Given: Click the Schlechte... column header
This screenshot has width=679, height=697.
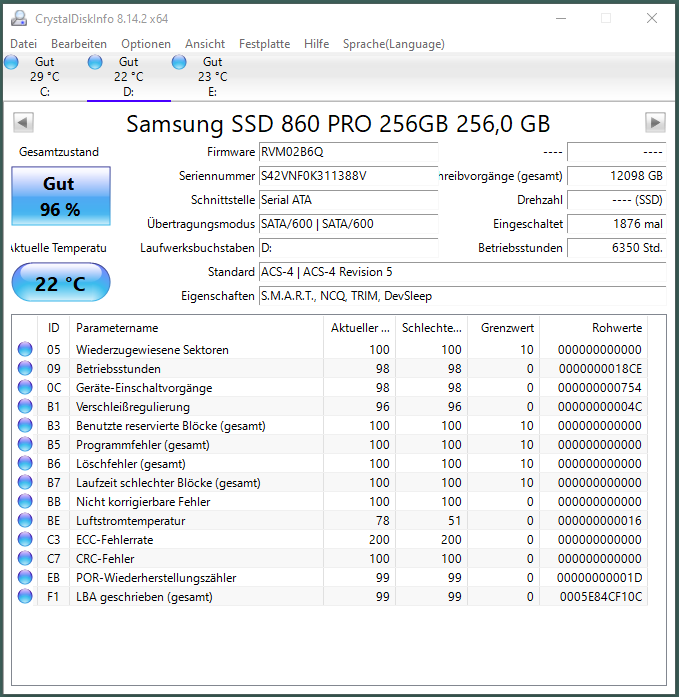Looking at the screenshot, I should (x=431, y=328).
